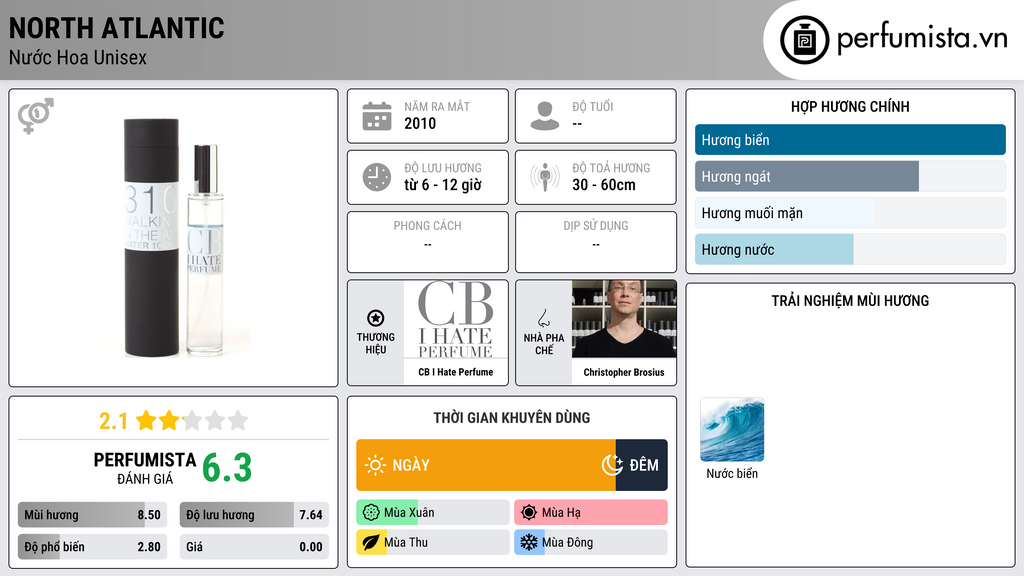Viewport: 1024px width, 576px height.
Task: Click the Mùa Hạ season bar
Action: tap(590, 513)
